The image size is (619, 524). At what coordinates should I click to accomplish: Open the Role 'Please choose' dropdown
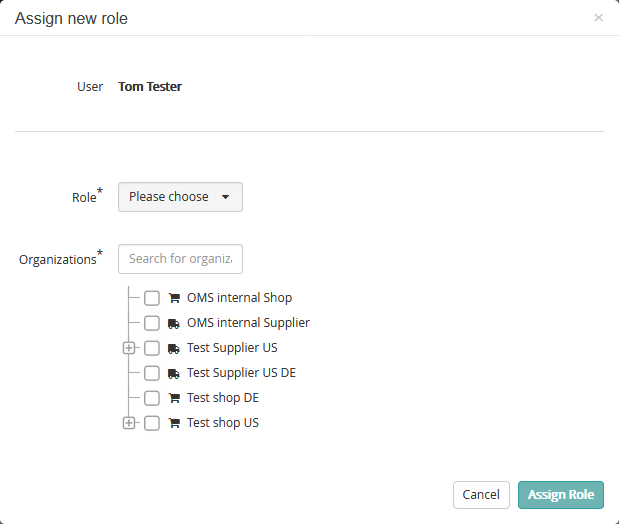click(x=180, y=197)
